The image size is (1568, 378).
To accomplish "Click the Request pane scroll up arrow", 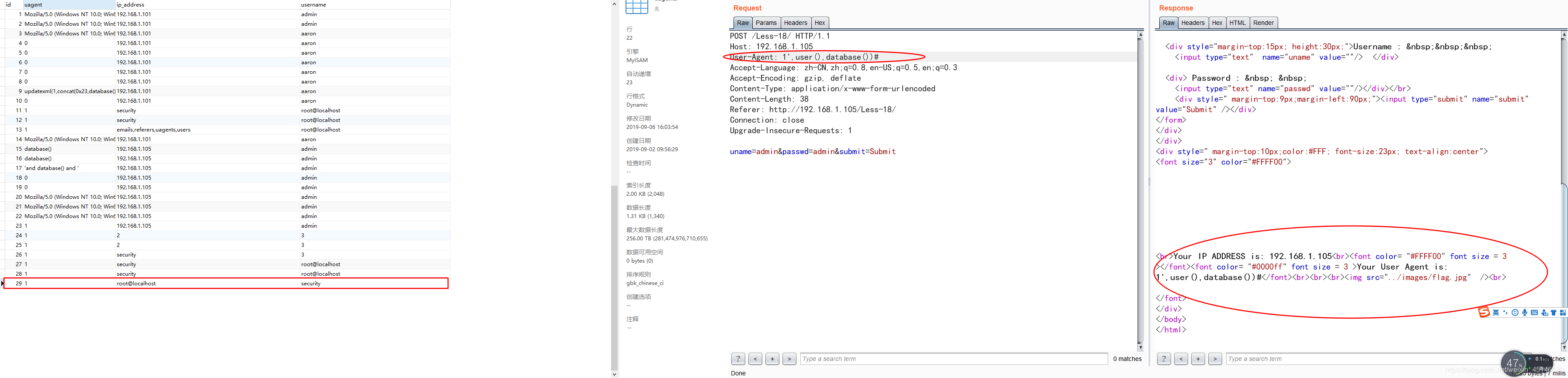I will pyautogui.click(x=1140, y=35).
